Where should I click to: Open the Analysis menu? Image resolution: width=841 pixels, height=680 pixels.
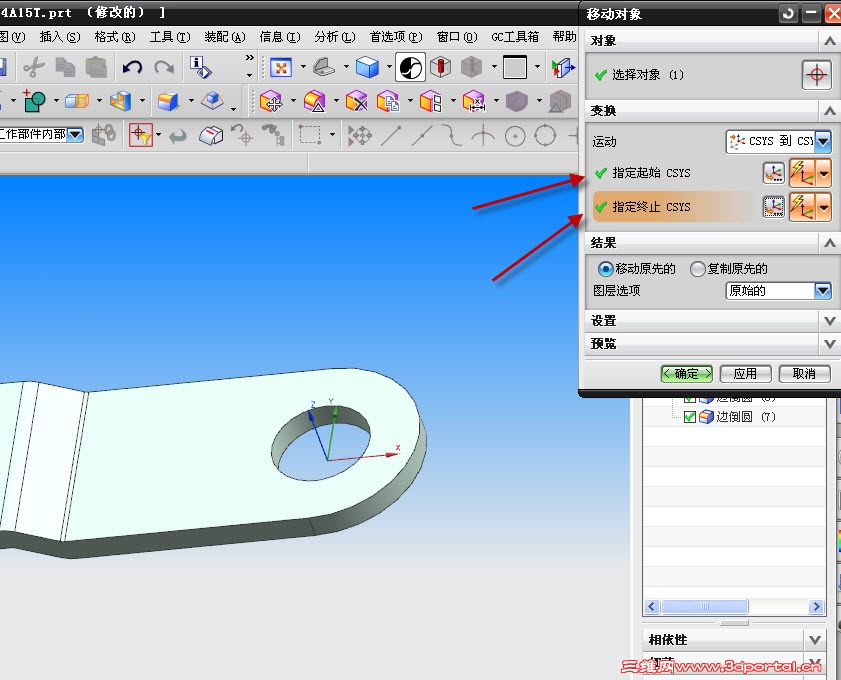click(335, 37)
